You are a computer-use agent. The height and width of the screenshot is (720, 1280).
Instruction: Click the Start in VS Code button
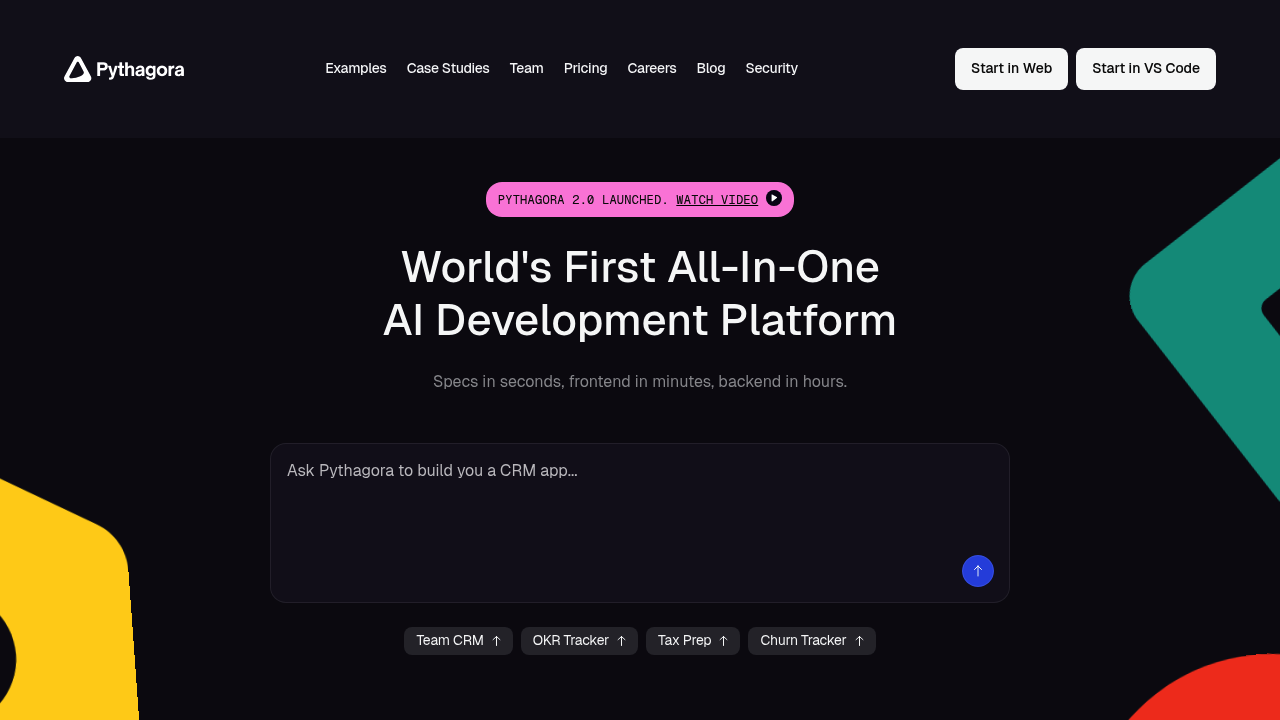coord(1145,69)
